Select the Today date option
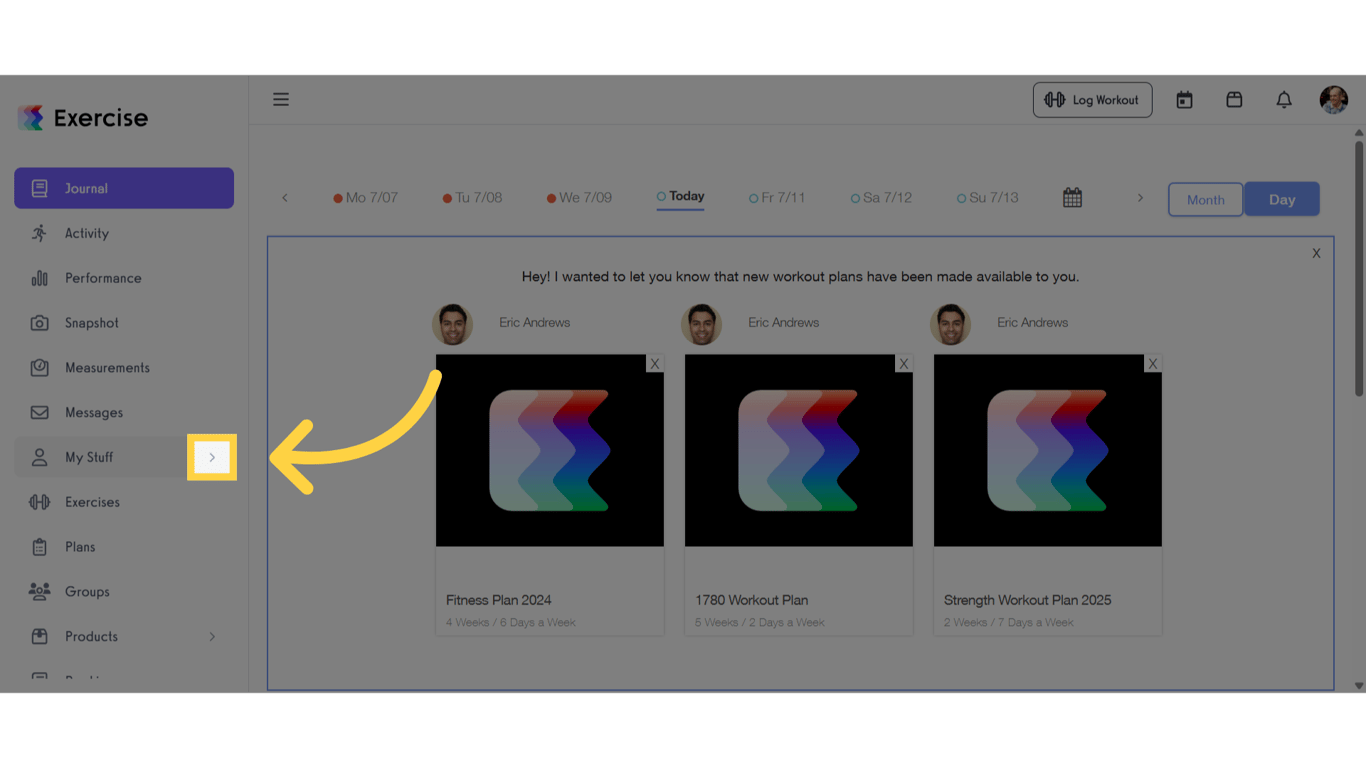Screen dimensions: 1366x768 click(680, 196)
